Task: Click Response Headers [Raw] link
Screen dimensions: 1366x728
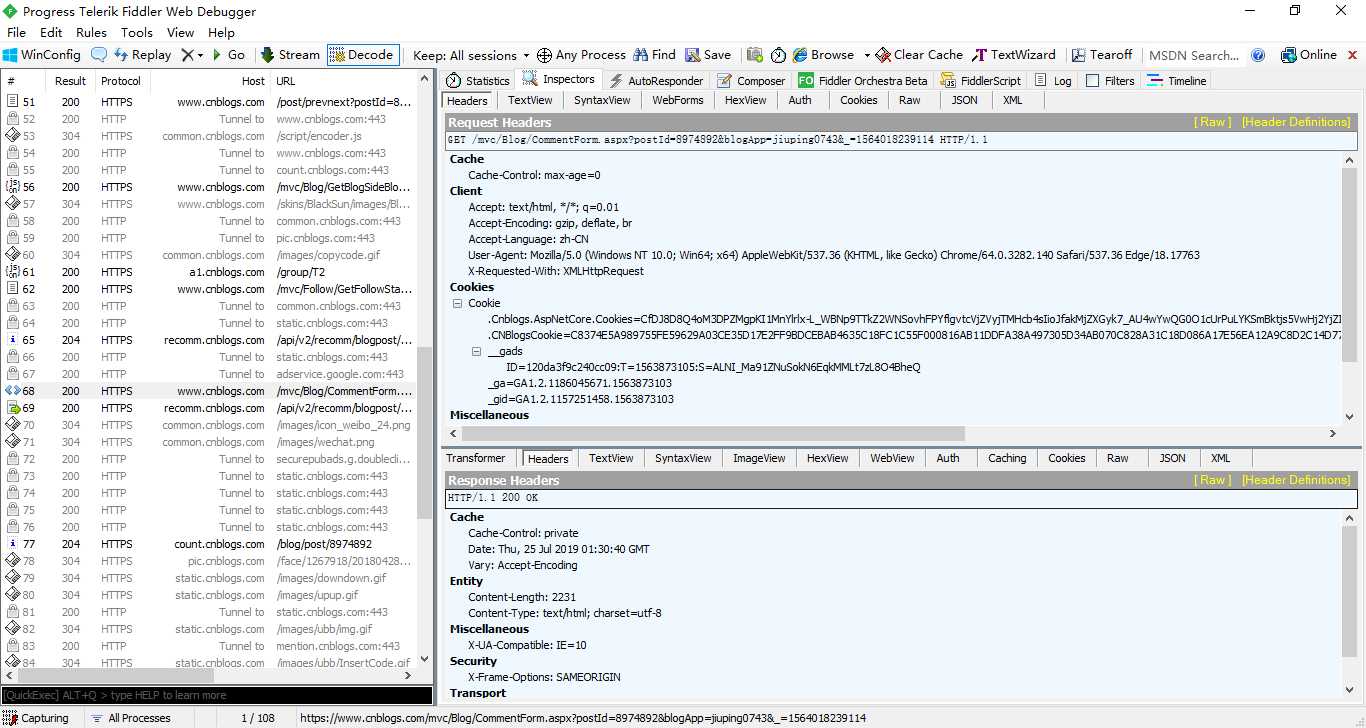Action: click(1213, 480)
